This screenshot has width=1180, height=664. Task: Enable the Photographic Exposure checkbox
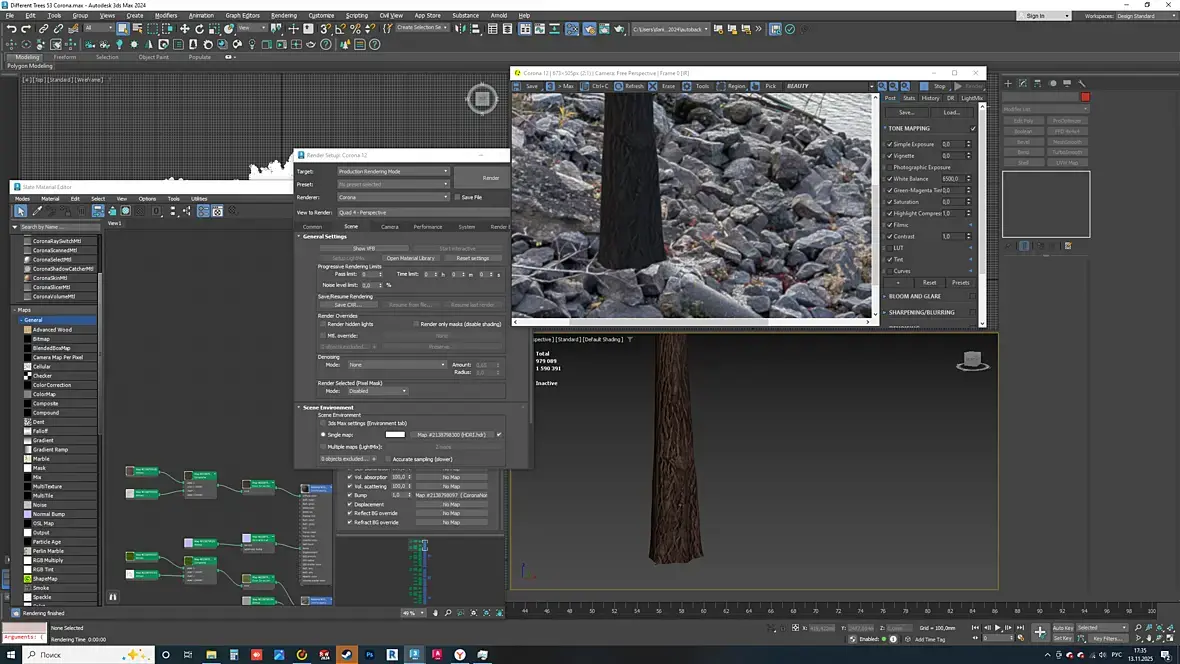click(x=890, y=167)
